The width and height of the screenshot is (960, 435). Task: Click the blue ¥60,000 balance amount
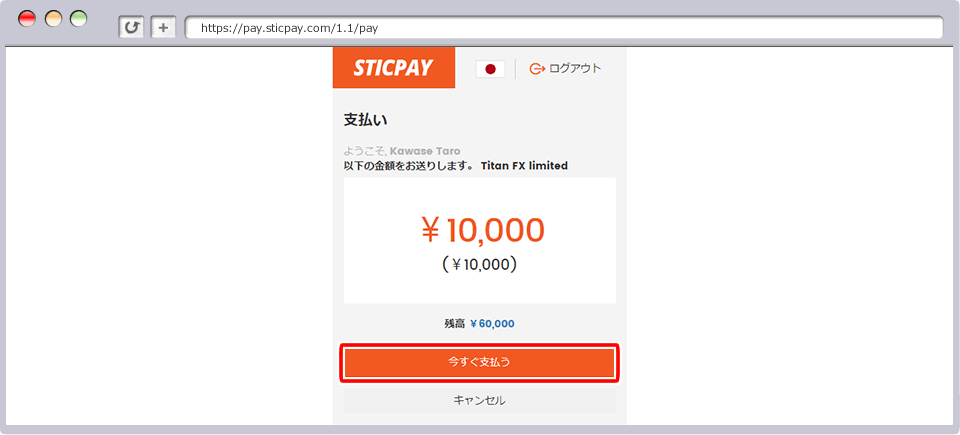[492, 323]
